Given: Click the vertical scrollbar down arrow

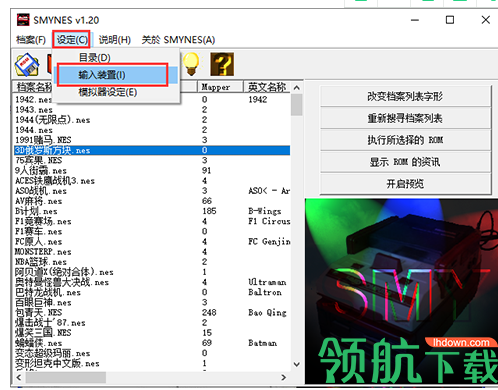Looking at the screenshot, I should pos(297,365).
